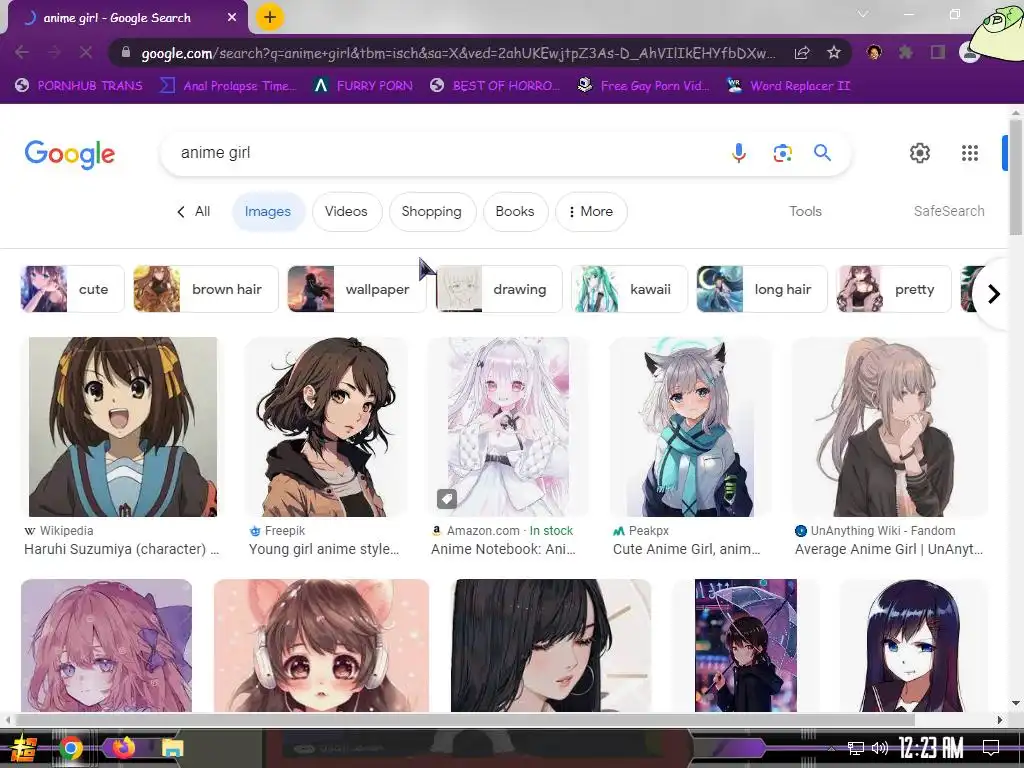1024x768 pixels.
Task: Open the extensions puzzle icon
Action: click(x=905, y=52)
